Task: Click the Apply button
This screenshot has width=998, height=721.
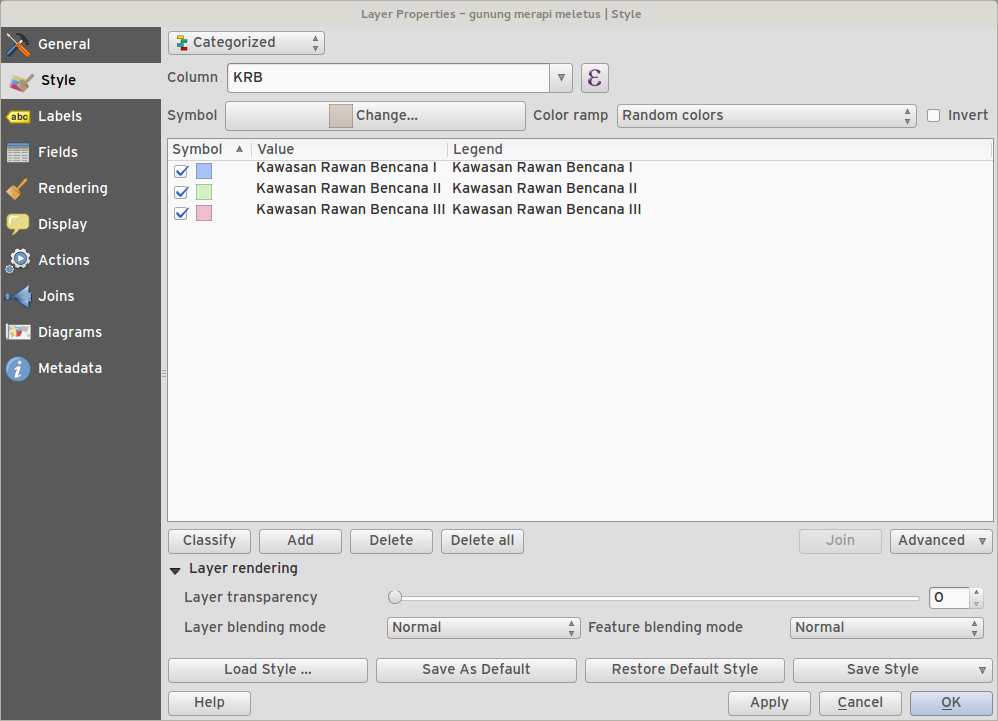Action: click(x=769, y=703)
